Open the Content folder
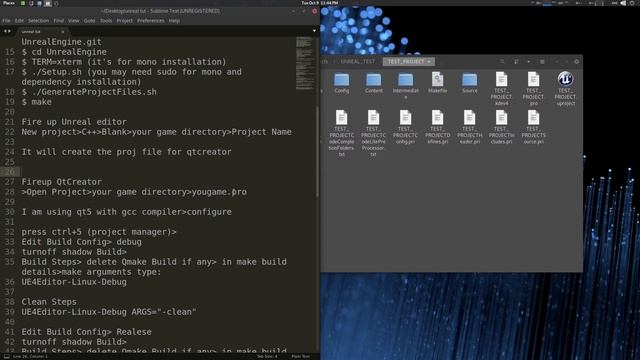 point(373,83)
